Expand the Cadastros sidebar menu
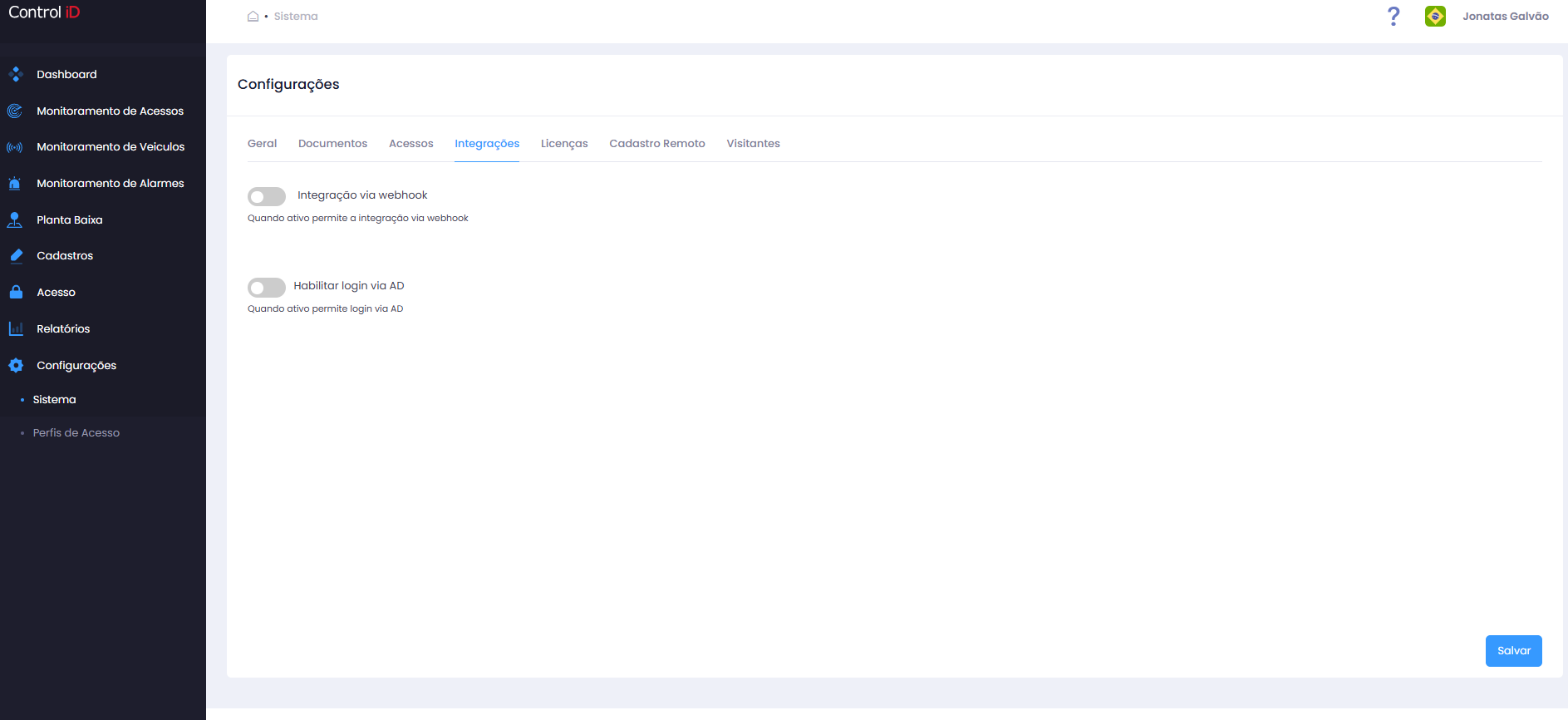This screenshot has width=1568, height=720. click(65, 256)
